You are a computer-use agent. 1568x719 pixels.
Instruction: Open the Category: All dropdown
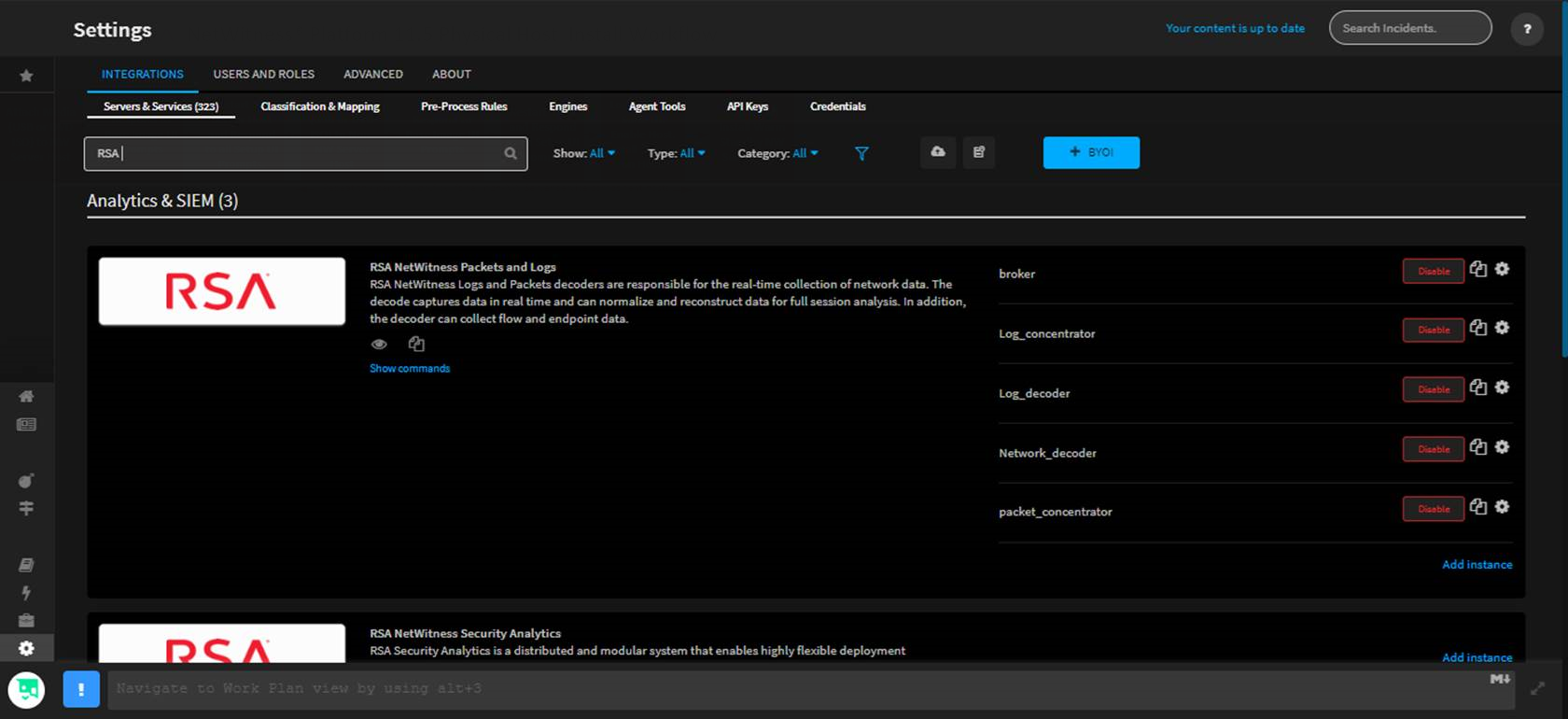pyautogui.click(x=777, y=153)
